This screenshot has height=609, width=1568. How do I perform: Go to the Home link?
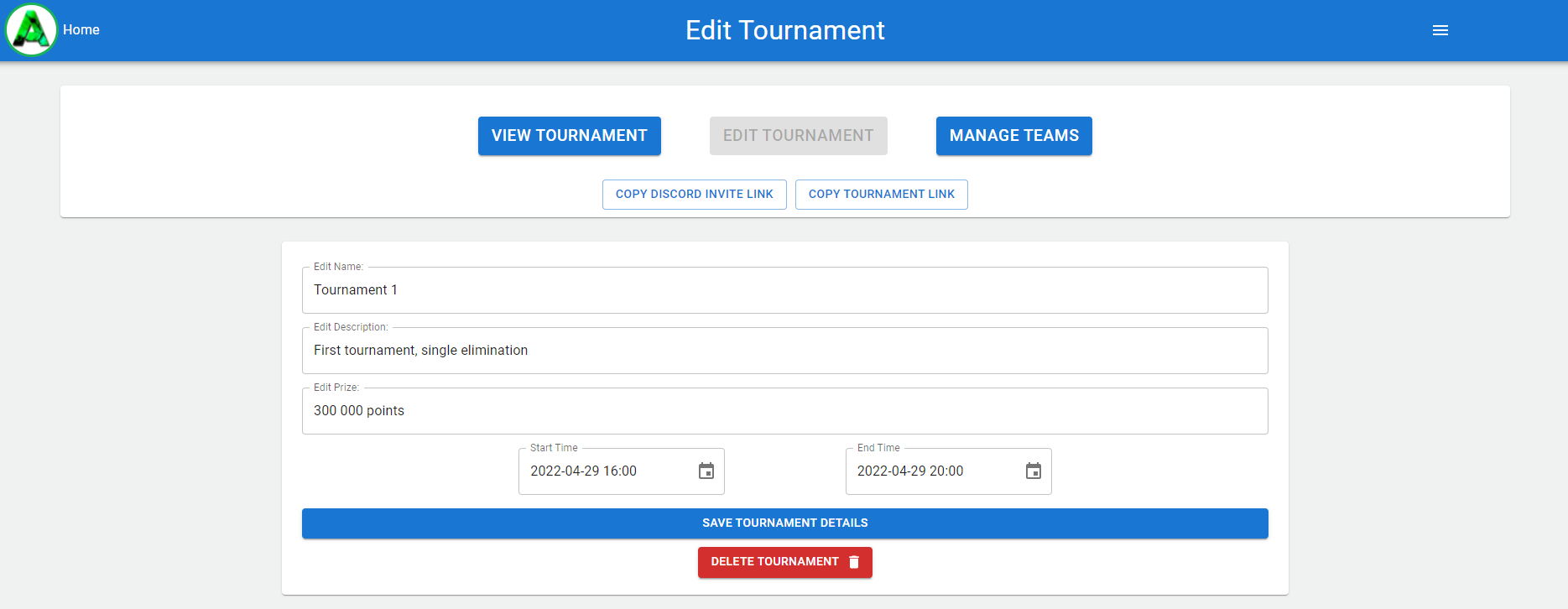[x=81, y=30]
